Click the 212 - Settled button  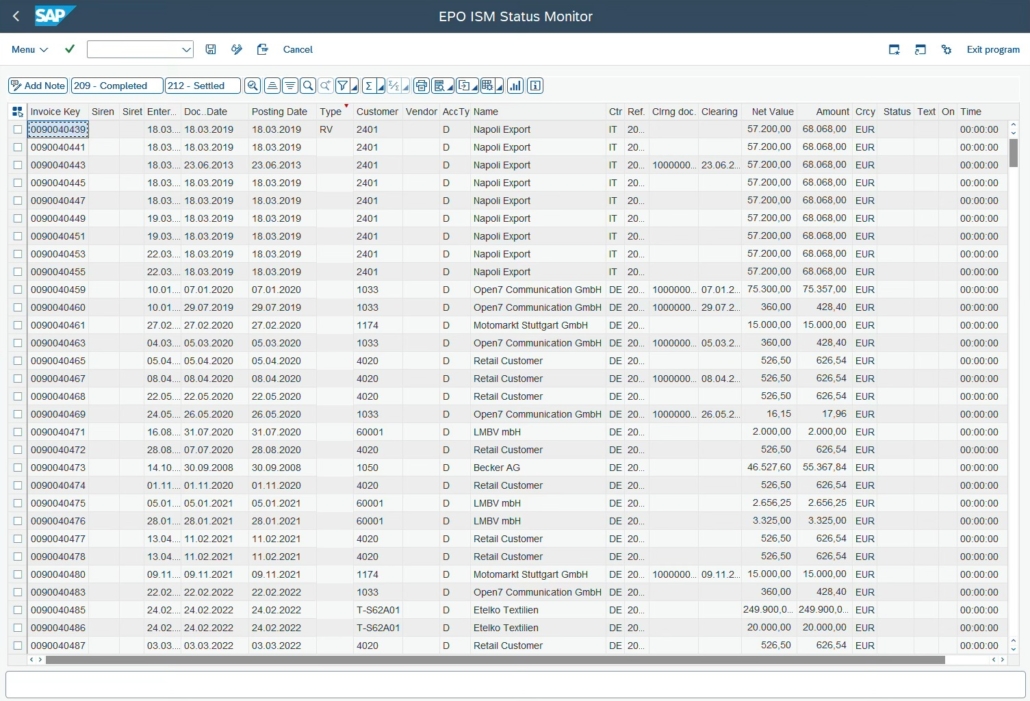[x=202, y=85]
